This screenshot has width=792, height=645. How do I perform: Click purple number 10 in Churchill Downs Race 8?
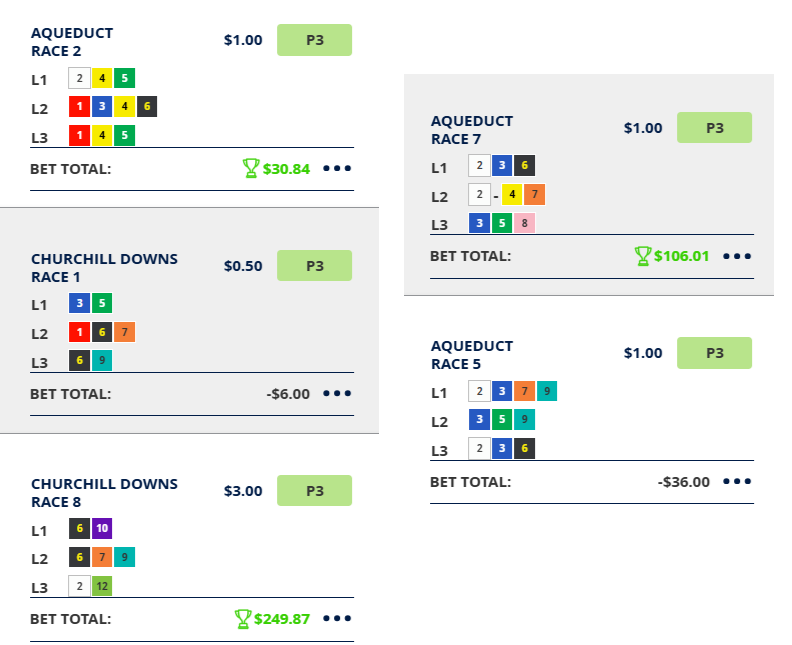(x=102, y=529)
